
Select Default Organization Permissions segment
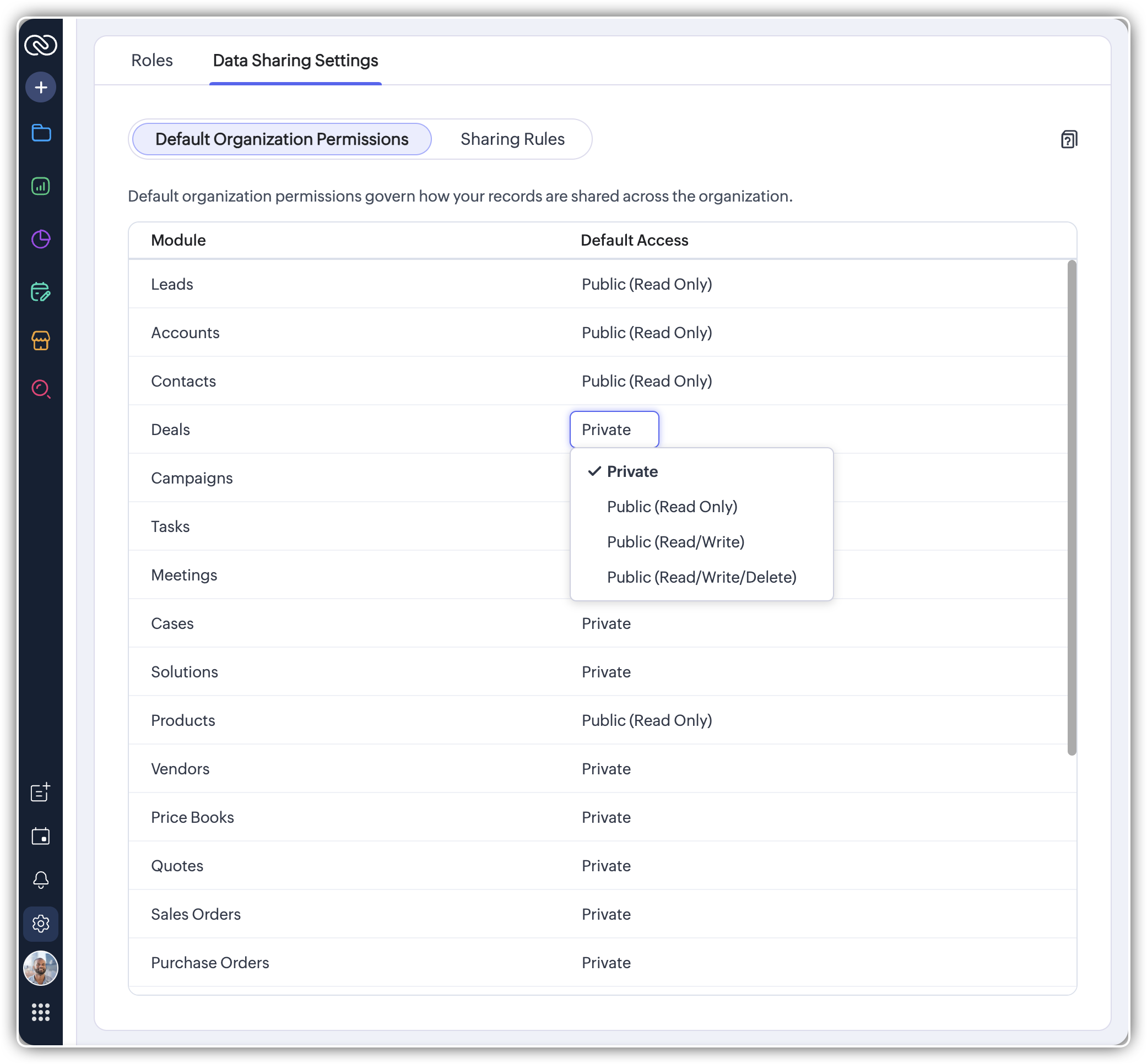pyautogui.click(x=282, y=139)
